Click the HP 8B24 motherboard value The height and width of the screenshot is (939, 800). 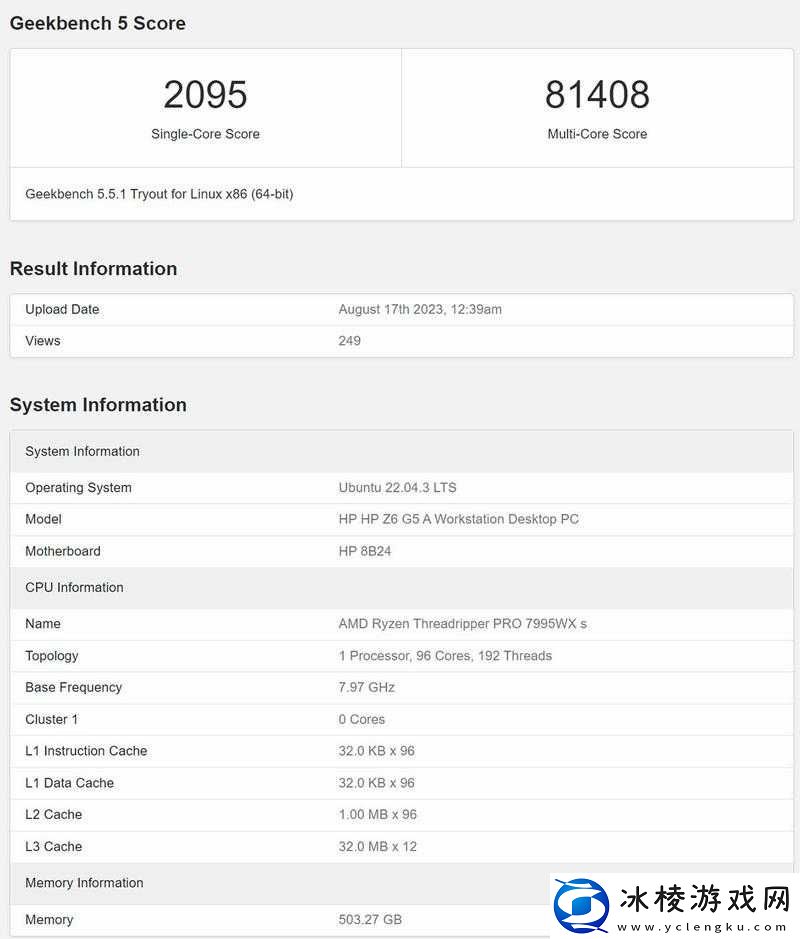pyautogui.click(x=365, y=551)
